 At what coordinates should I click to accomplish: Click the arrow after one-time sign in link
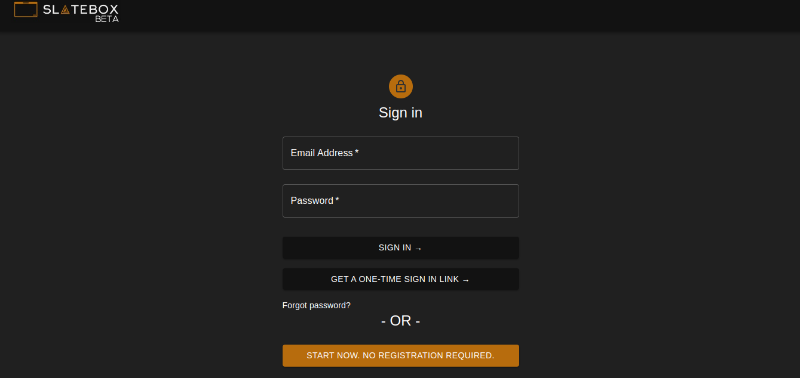465,280
